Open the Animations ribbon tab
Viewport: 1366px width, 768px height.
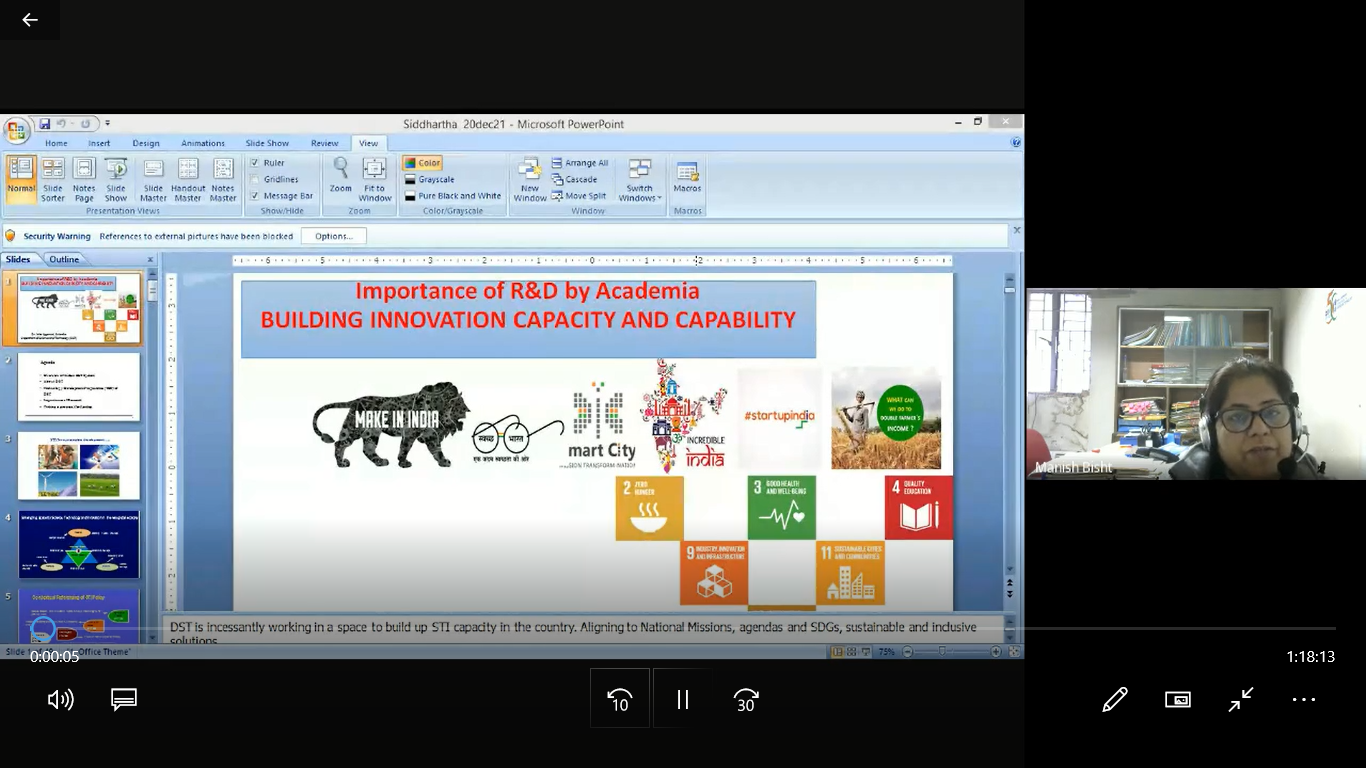[203, 143]
